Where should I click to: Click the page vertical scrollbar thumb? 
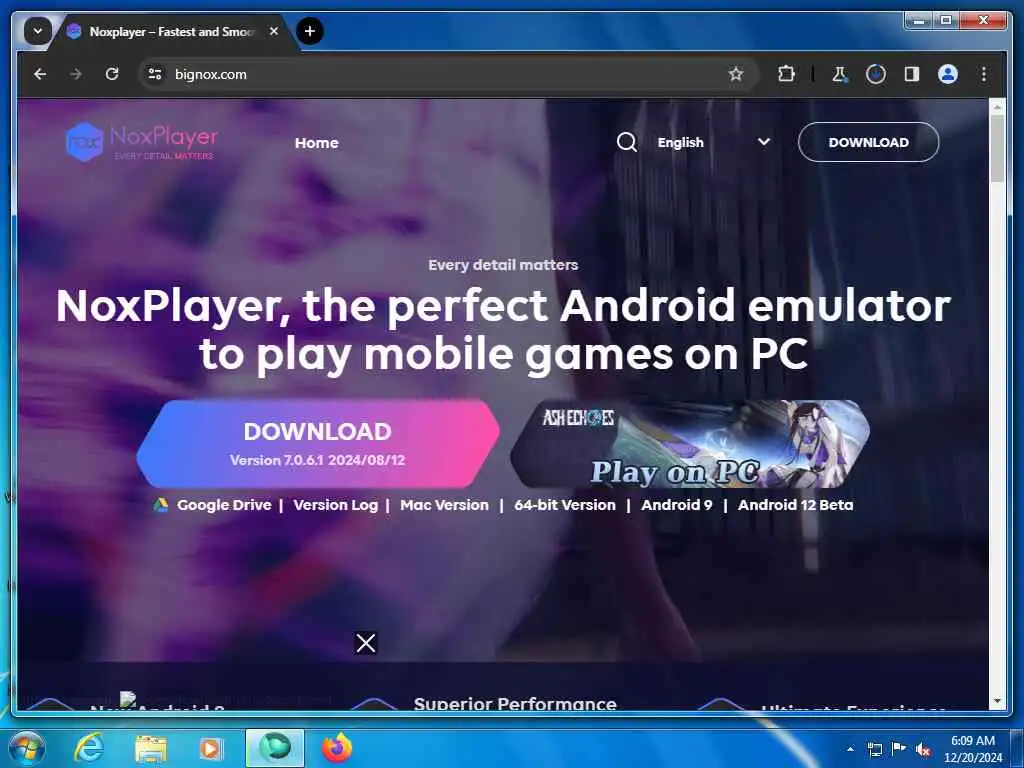click(997, 149)
